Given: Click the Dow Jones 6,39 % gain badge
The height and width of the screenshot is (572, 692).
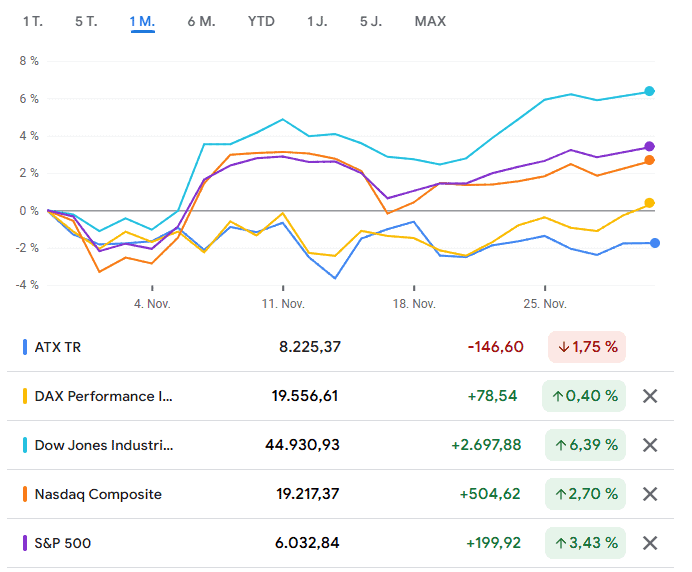Looking at the screenshot, I should pyautogui.click(x=586, y=445).
